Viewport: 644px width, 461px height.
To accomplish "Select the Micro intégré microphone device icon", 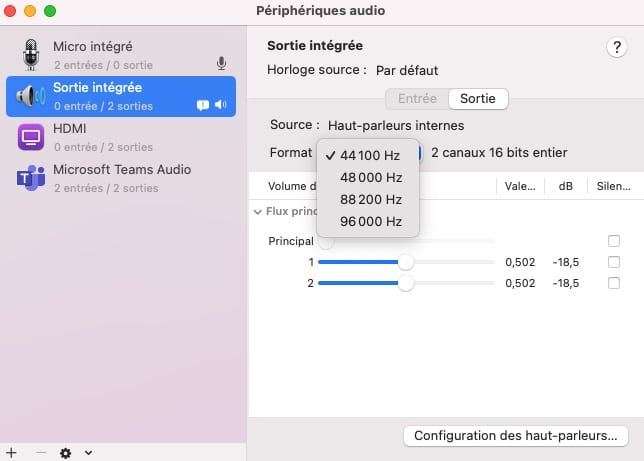I will click(x=31, y=54).
